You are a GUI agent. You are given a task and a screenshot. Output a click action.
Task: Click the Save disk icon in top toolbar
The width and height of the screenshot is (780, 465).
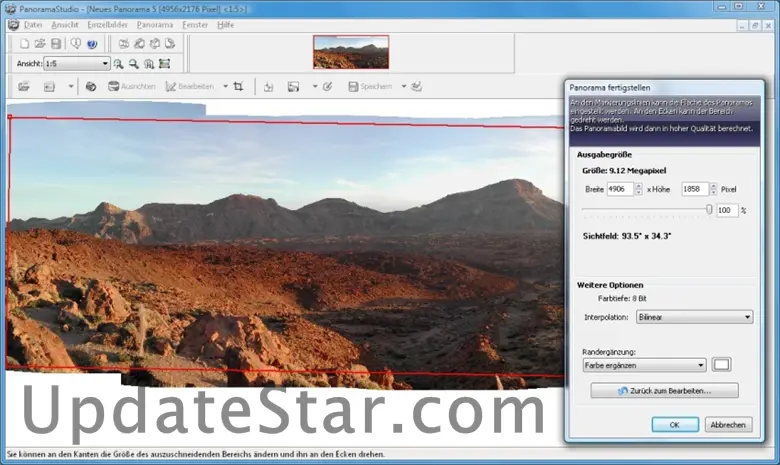click(x=56, y=44)
